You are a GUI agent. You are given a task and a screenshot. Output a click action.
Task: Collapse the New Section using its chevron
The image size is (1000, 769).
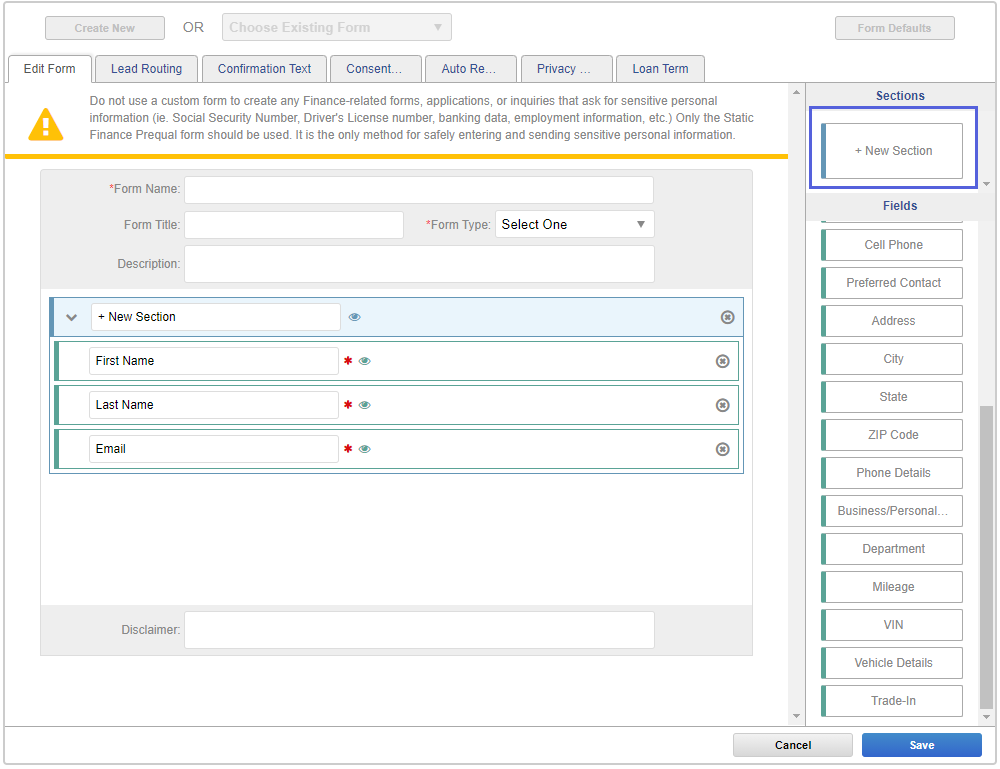pyautogui.click(x=70, y=316)
